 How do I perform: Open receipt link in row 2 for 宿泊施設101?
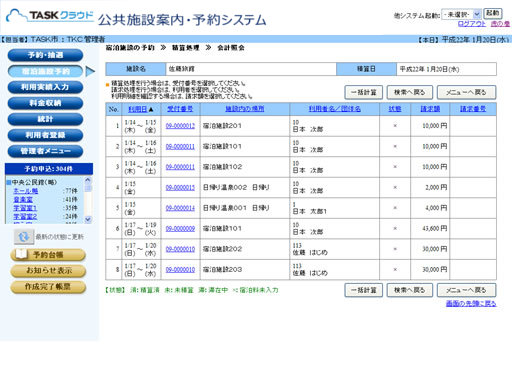point(180,147)
